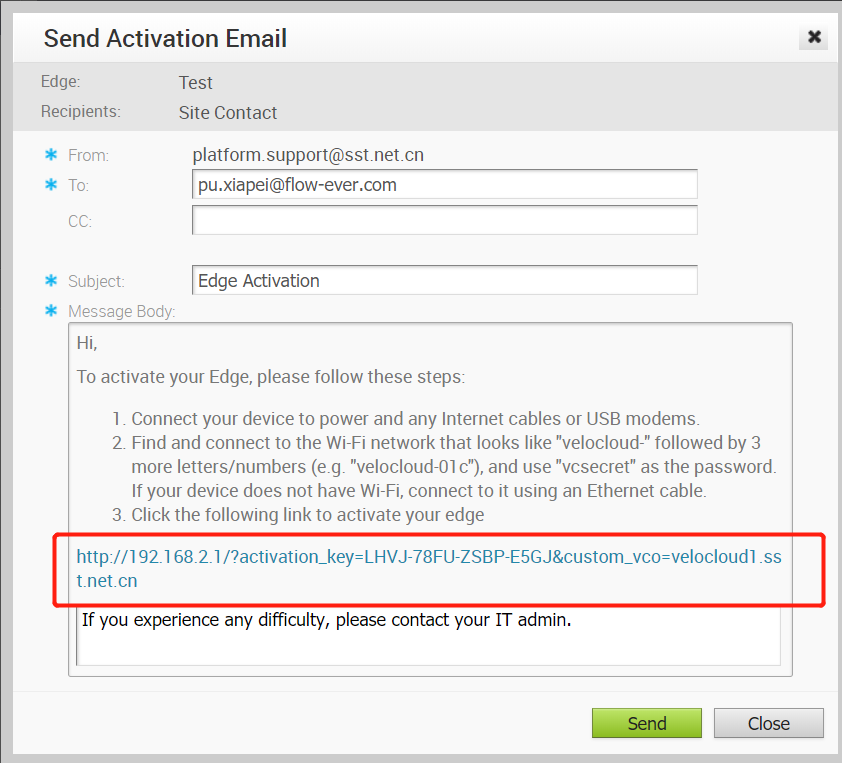Click the IT admin footer text box

(429, 636)
